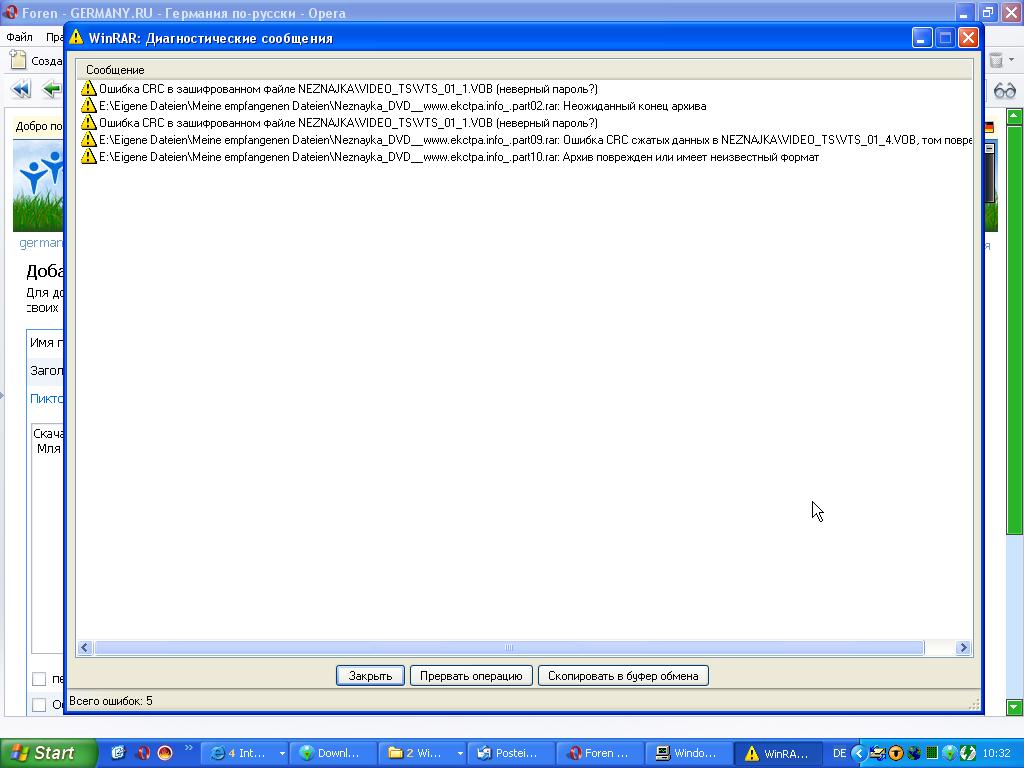Click the Opera page's green scroll-up arrow
This screenshot has width=1024, height=768.
pos(1014,117)
